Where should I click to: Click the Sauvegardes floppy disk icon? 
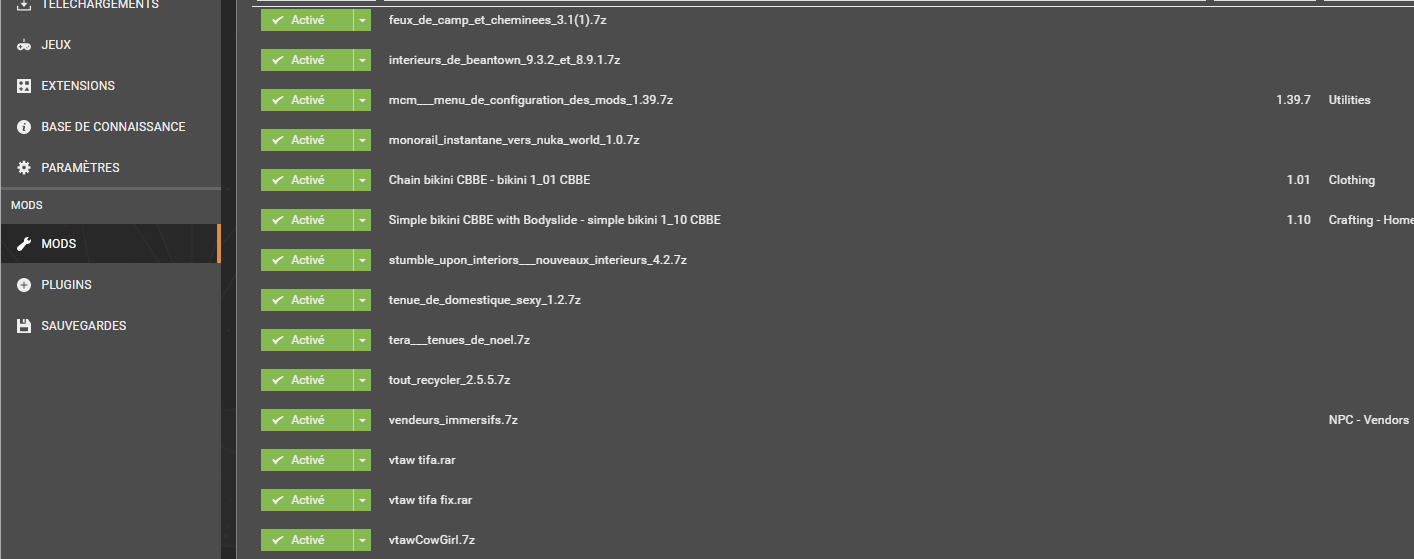(x=24, y=326)
